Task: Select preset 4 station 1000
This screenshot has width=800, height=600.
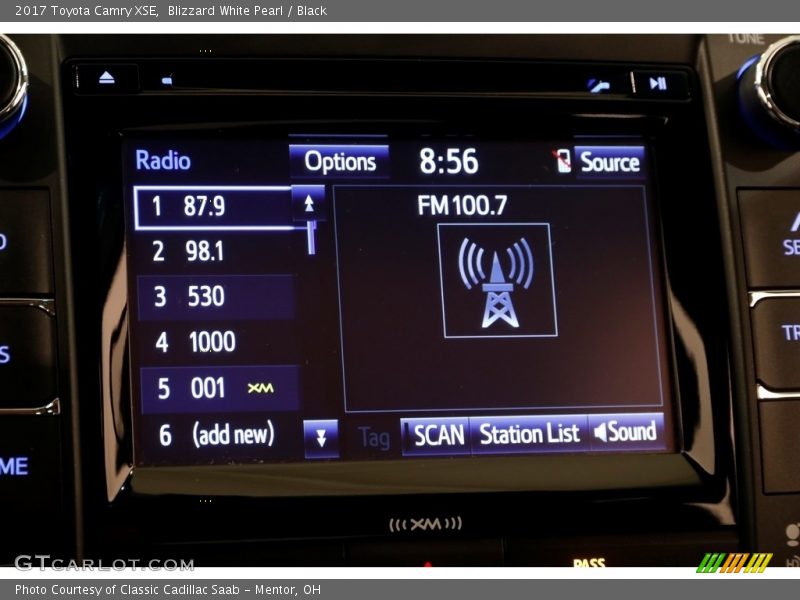Action: [x=218, y=342]
